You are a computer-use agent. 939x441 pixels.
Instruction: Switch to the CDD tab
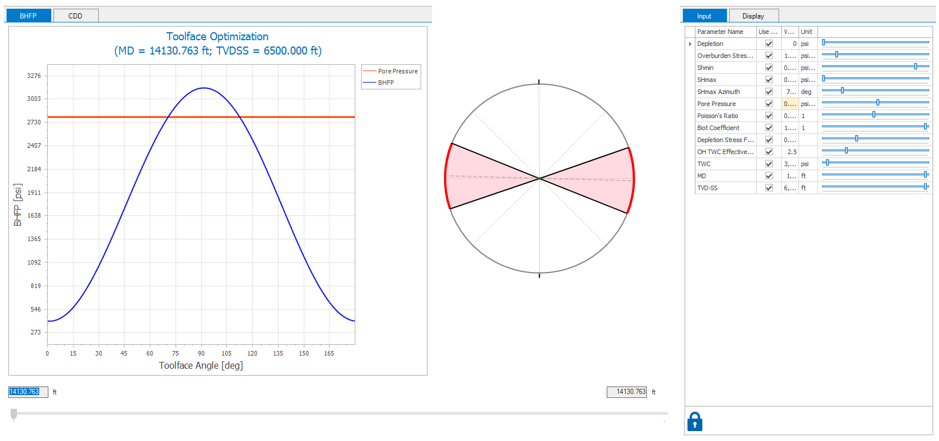75,16
